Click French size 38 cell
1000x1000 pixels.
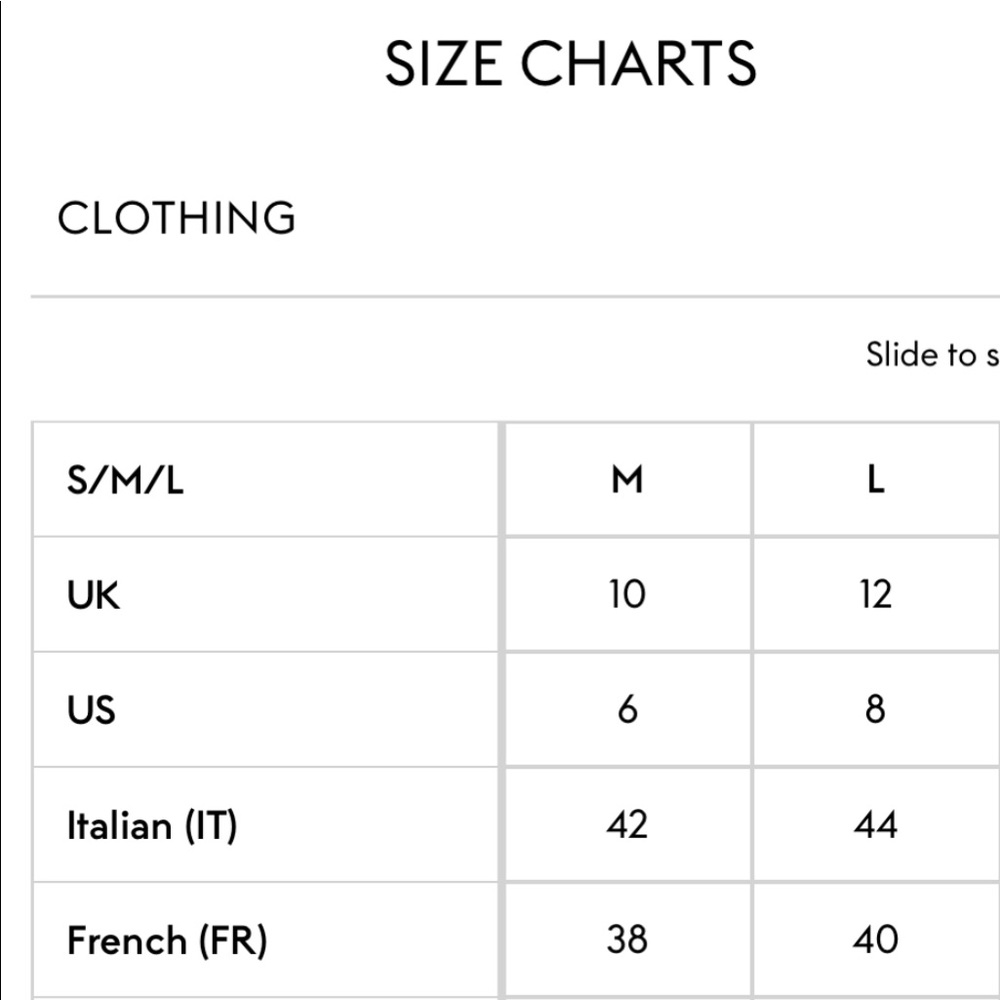pos(628,939)
